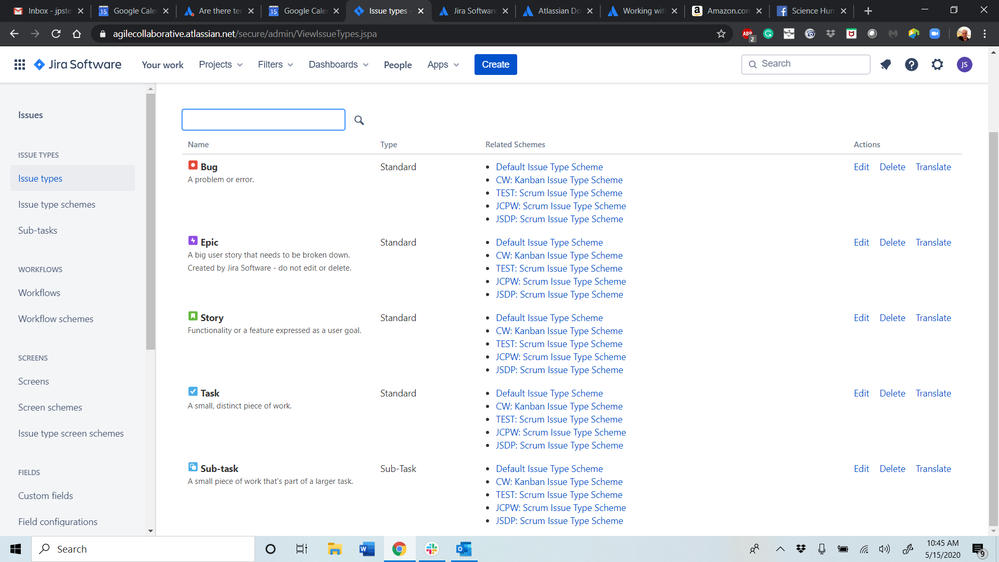Viewport: 999px width, 562px height.
Task: Bookmark this page with the star icon
Action: tap(721, 34)
